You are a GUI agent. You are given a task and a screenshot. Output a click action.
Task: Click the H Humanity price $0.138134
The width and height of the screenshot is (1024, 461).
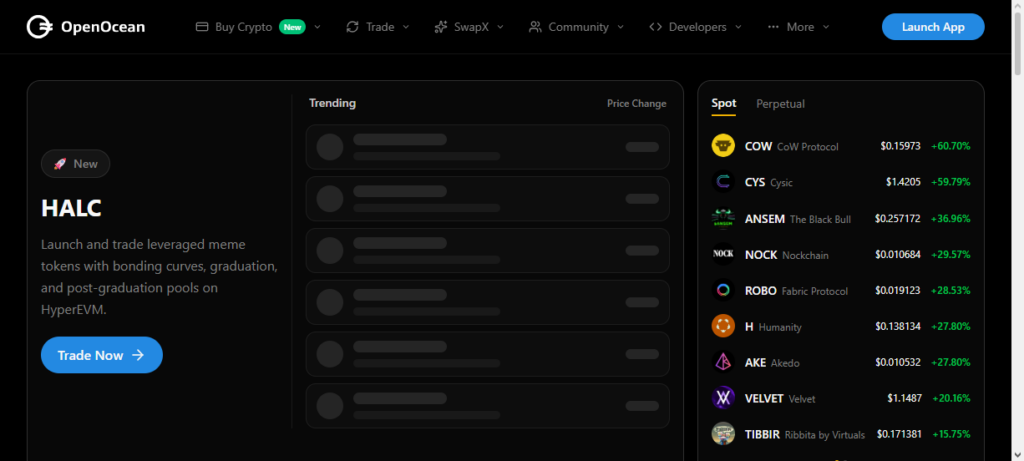coord(898,326)
